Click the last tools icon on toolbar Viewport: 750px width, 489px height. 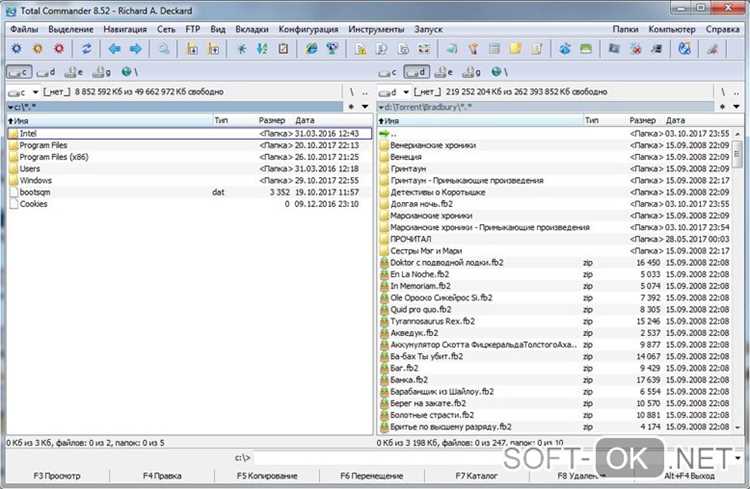point(713,48)
